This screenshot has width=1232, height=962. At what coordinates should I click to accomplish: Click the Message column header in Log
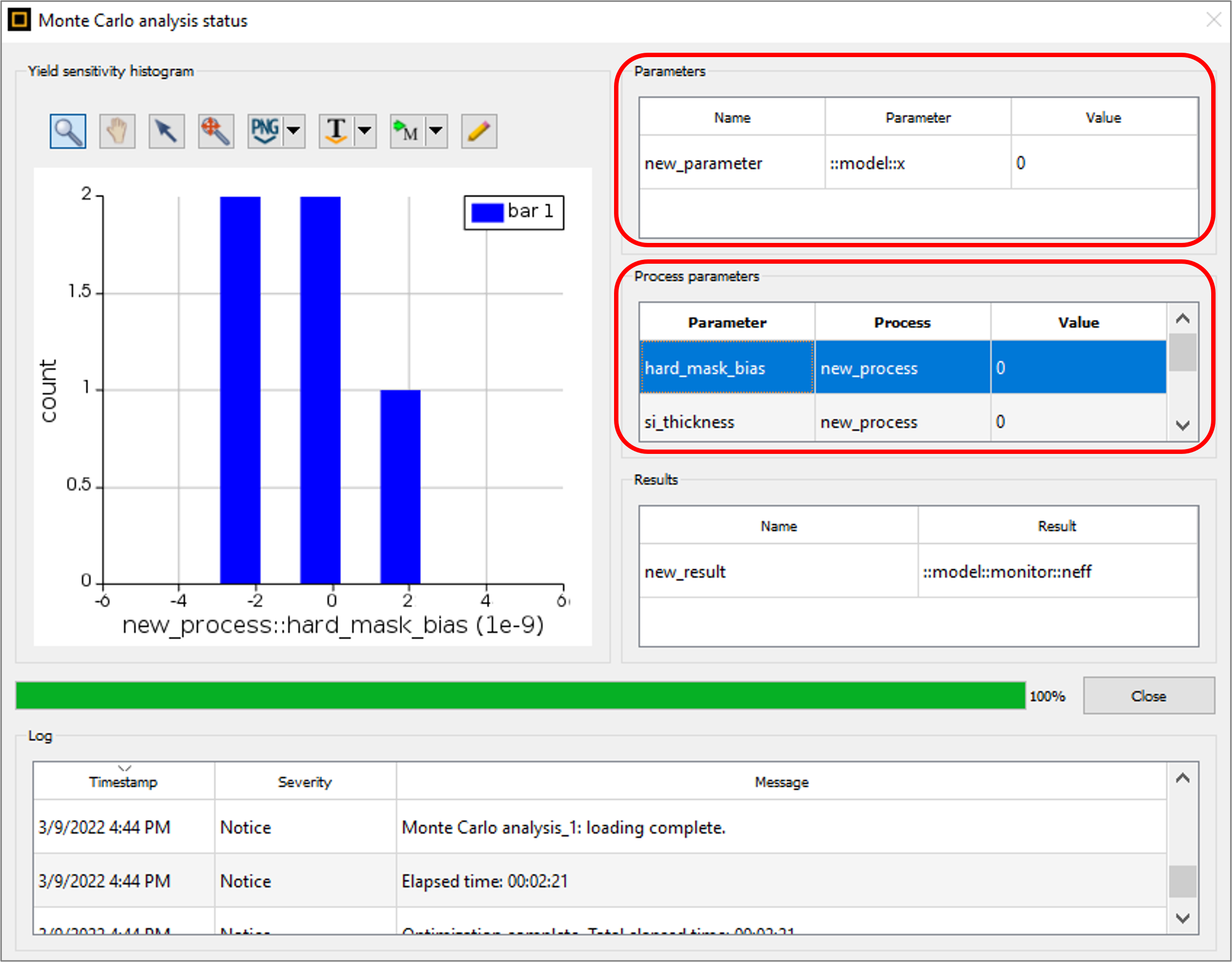click(x=781, y=782)
